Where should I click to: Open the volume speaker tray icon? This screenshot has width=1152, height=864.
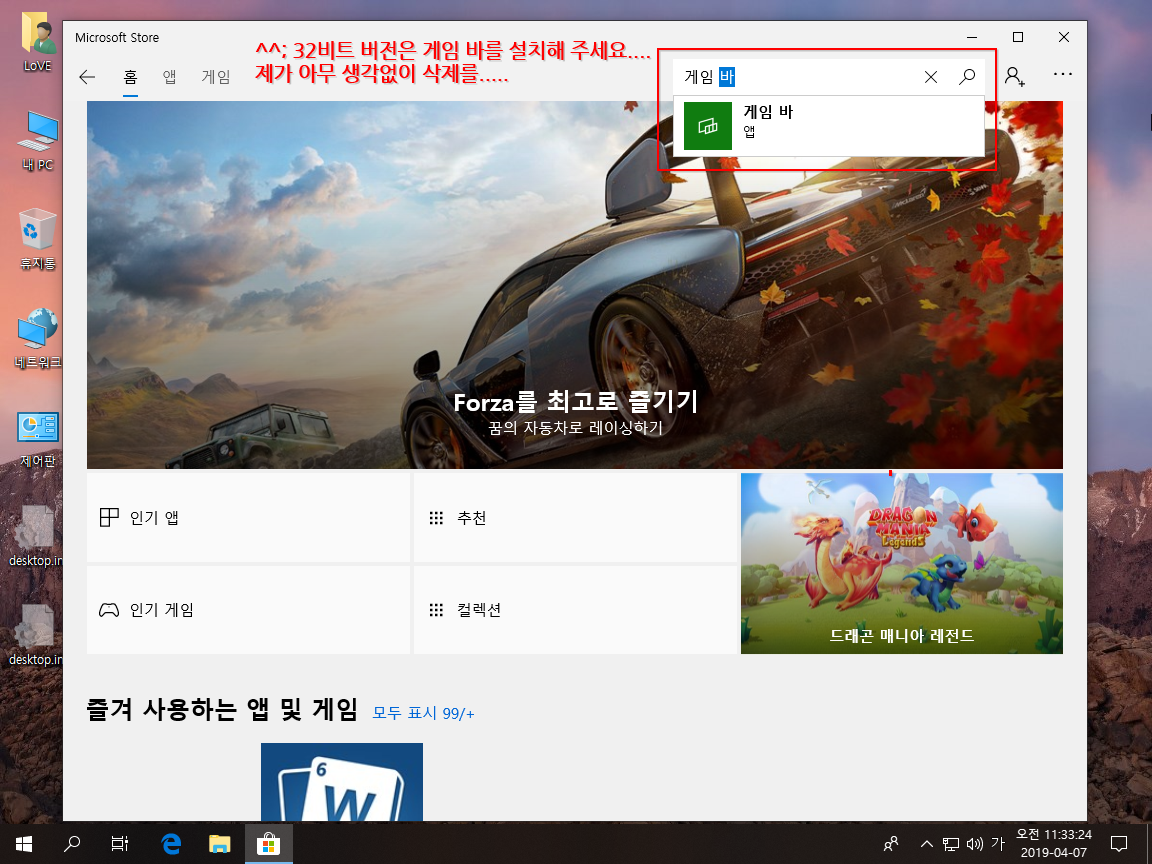974,844
